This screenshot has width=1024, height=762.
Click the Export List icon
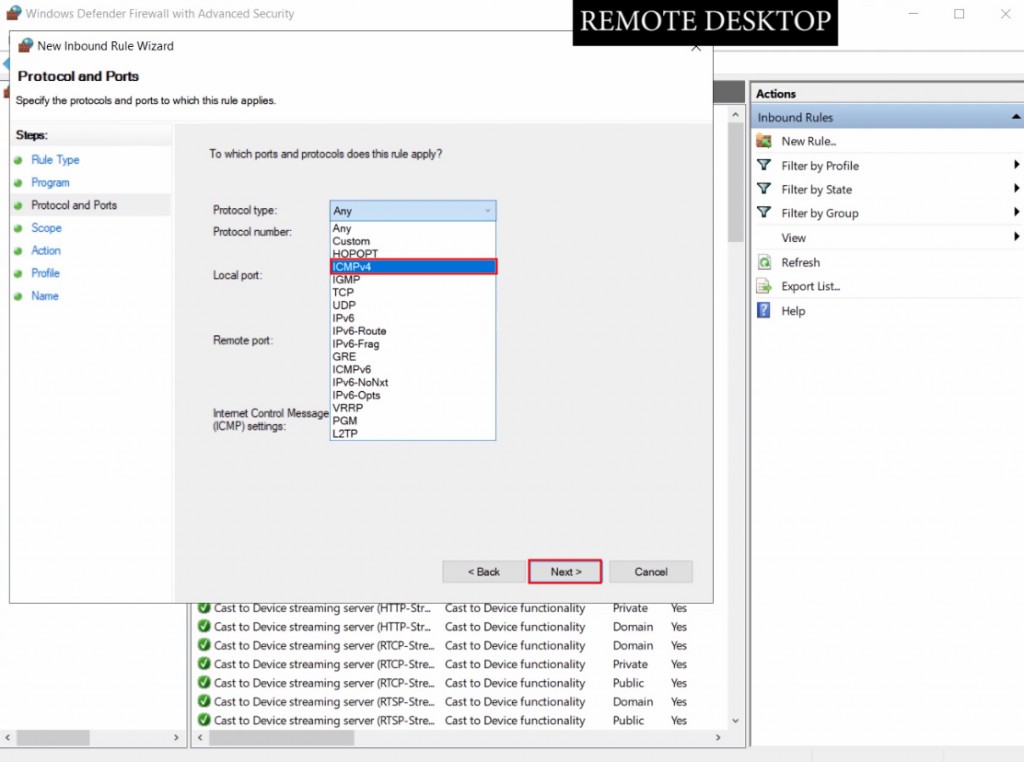coord(764,286)
